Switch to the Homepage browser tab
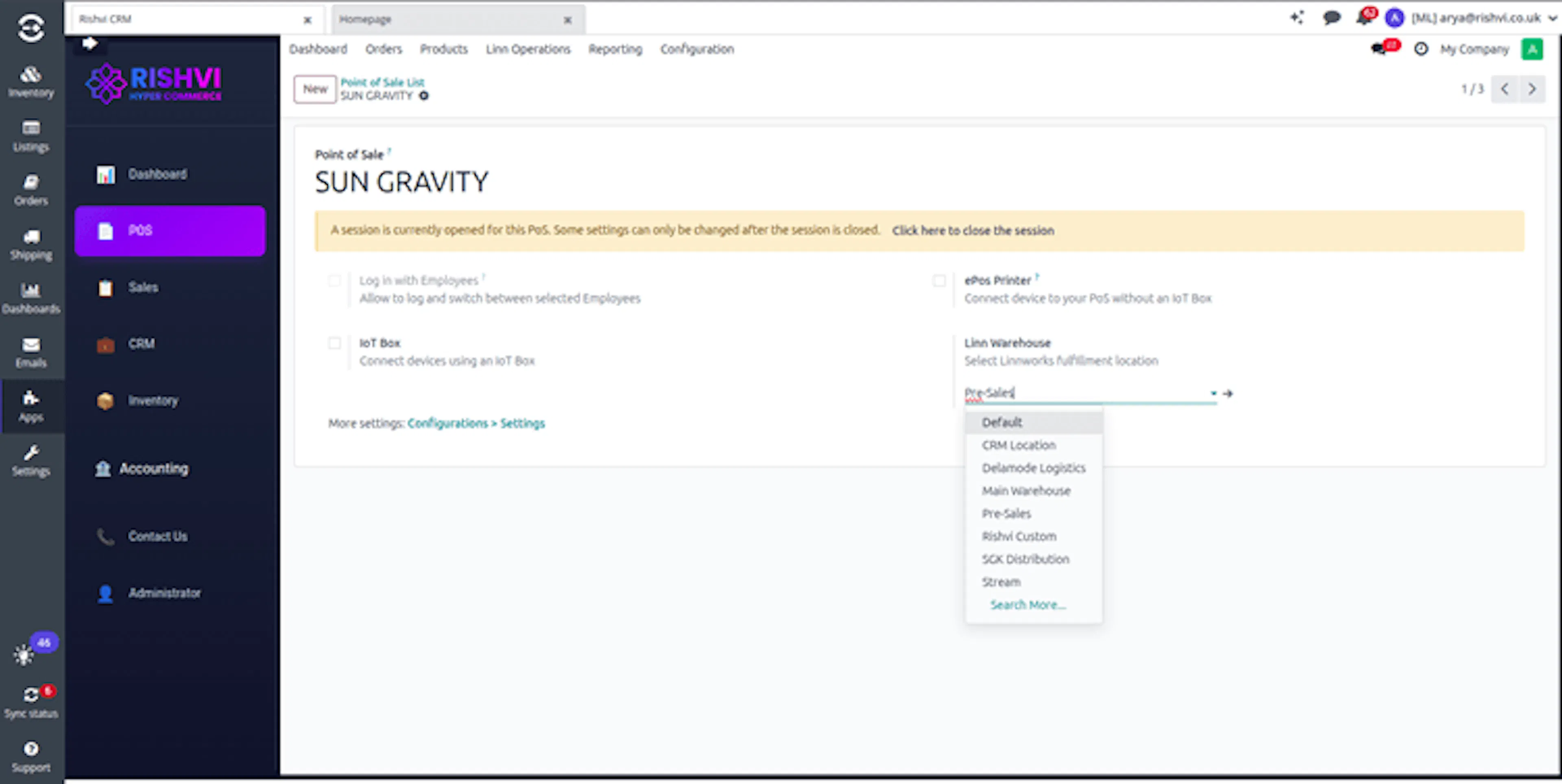The height and width of the screenshot is (784, 1562). point(458,20)
